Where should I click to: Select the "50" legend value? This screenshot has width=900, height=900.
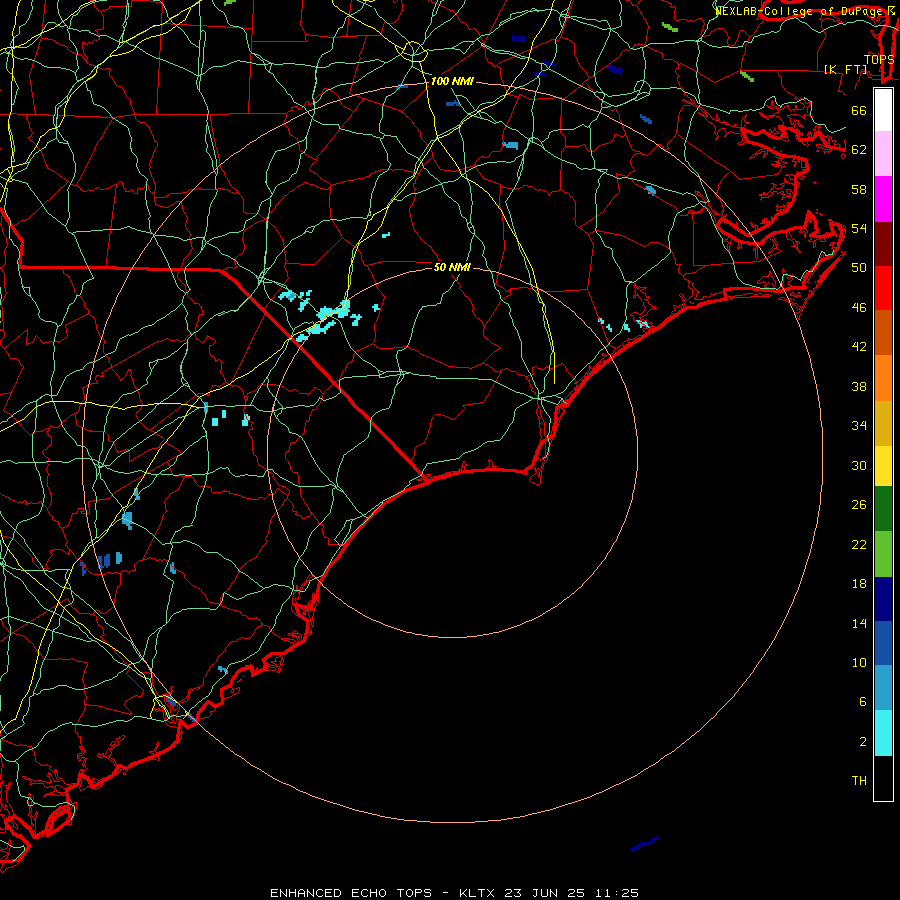tap(859, 268)
